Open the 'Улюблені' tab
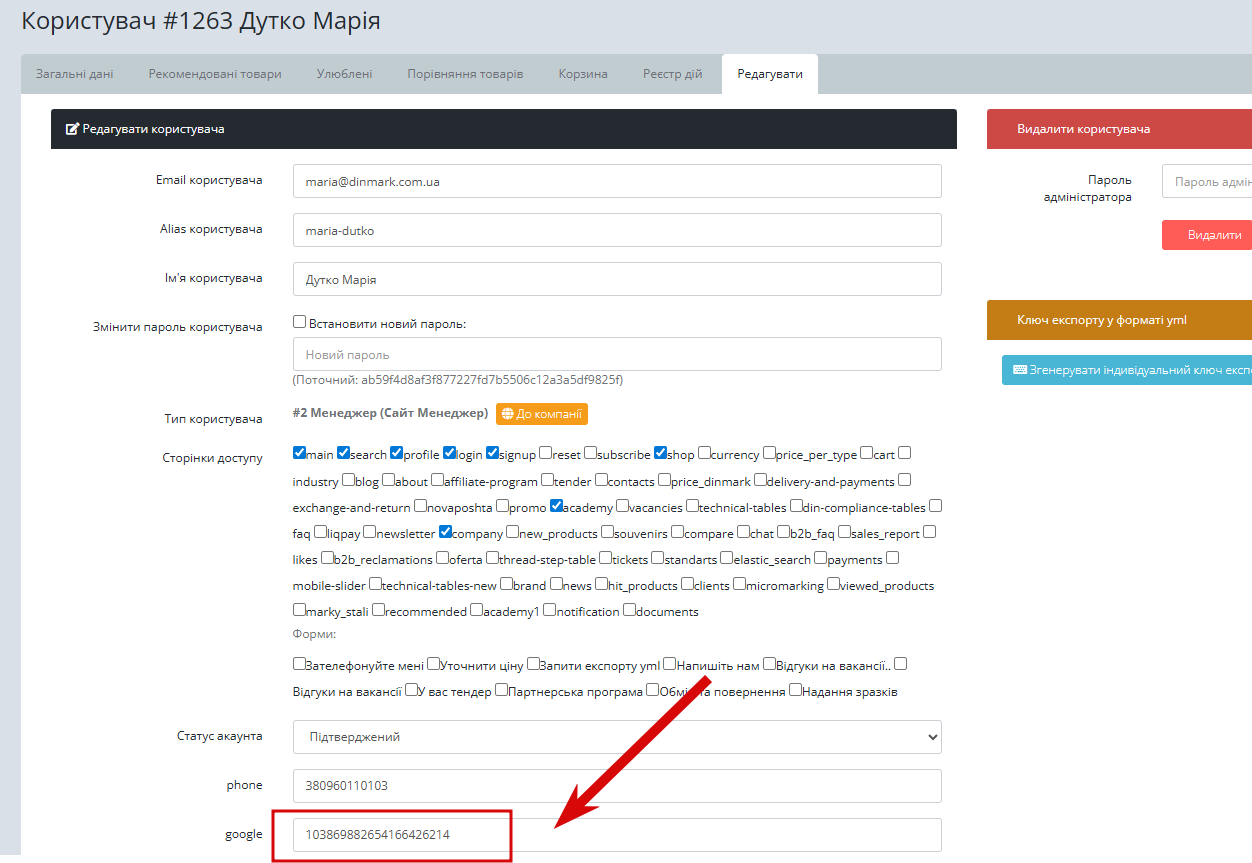This screenshot has height=863, width=1252. coord(345,74)
